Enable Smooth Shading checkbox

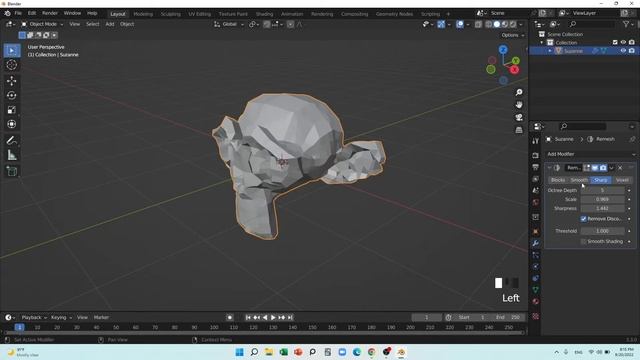pos(584,242)
